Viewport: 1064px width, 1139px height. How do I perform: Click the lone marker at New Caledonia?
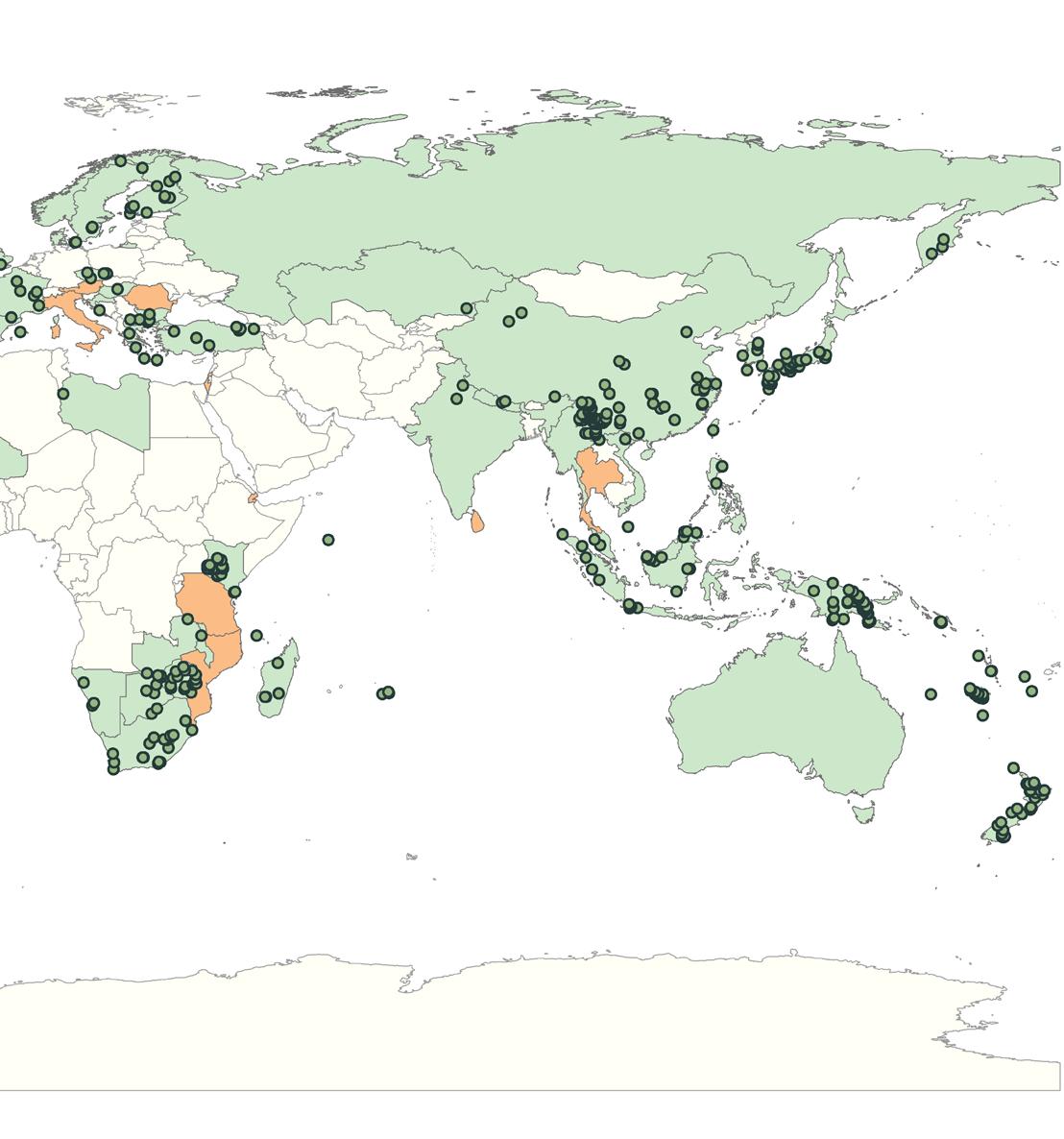(x=931, y=694)
